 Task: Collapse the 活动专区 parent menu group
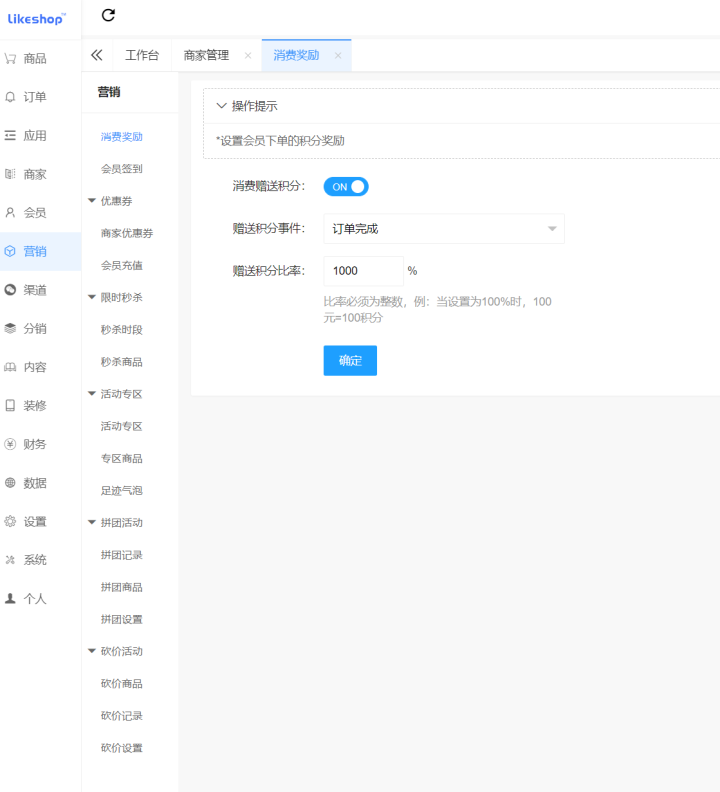coord(92,393)
